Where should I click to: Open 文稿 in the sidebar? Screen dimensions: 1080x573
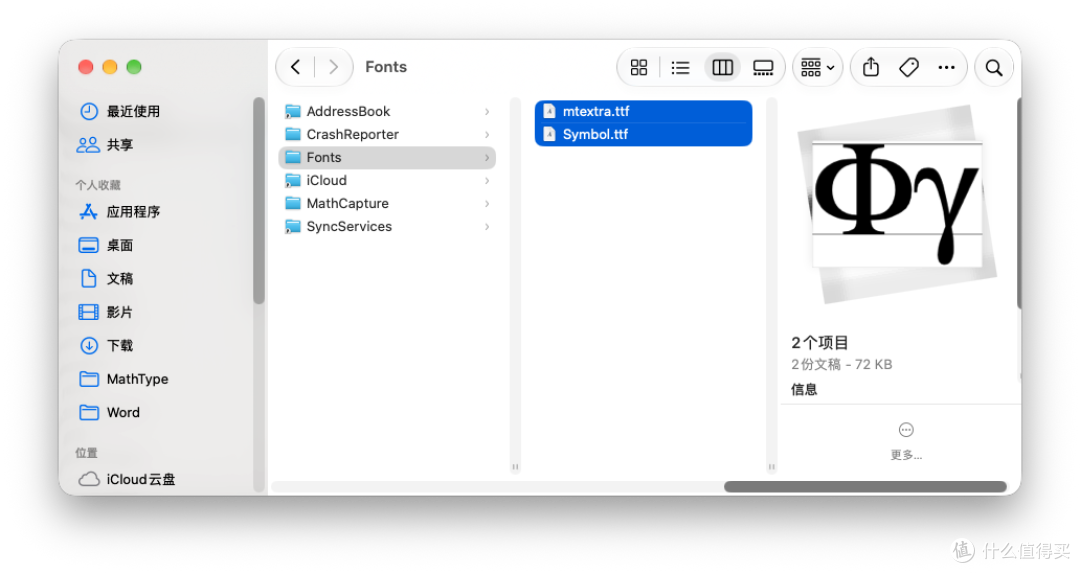click(107, 278)
